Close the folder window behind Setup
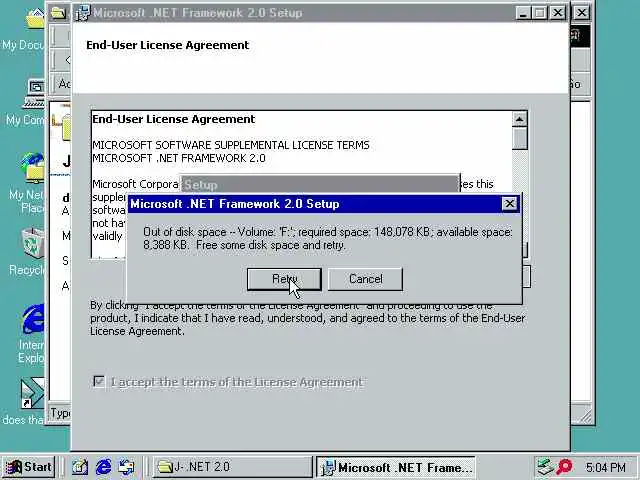This screenshot has width=640, height=480. [x=582, y=13]
